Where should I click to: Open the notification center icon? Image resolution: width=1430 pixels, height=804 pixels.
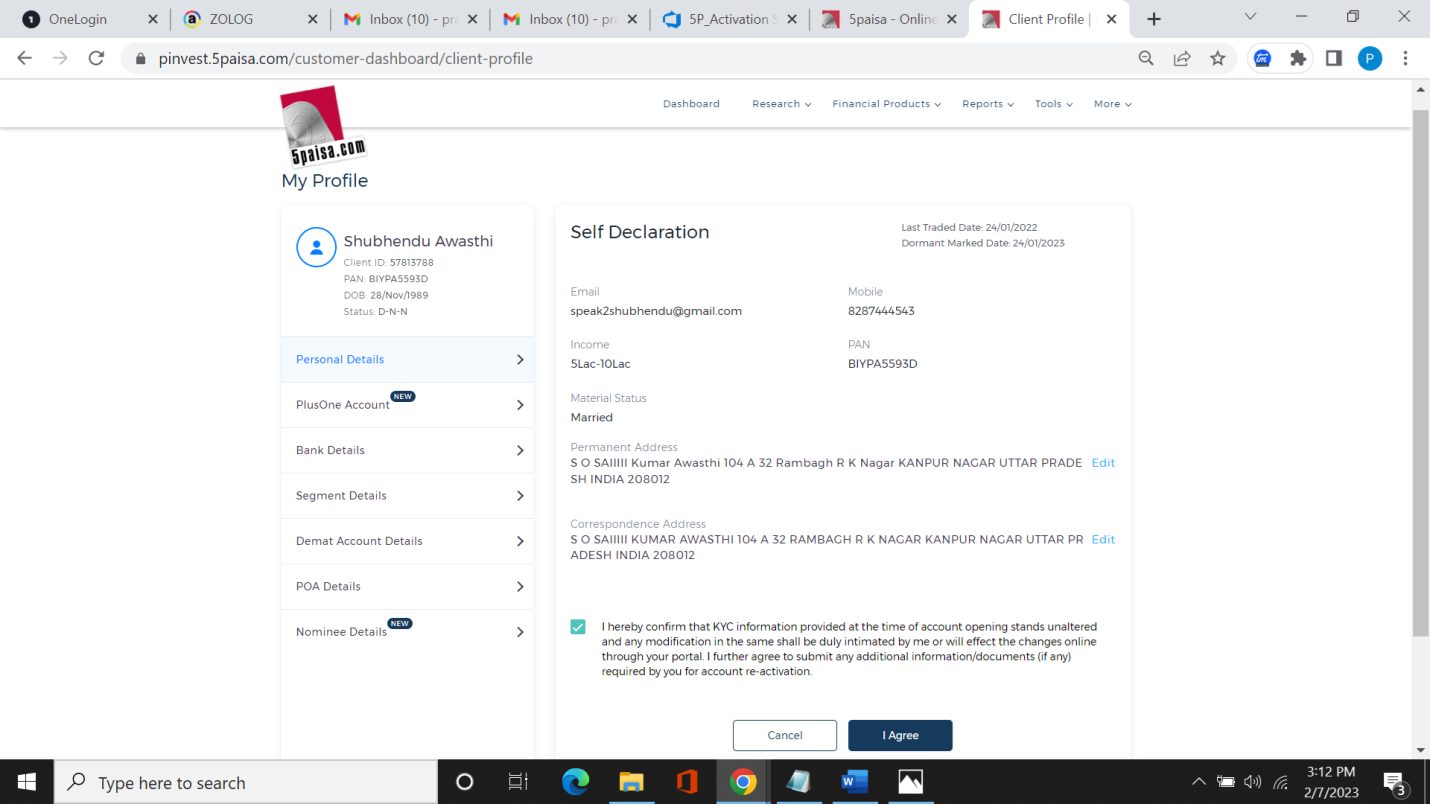coord(1395,782)
